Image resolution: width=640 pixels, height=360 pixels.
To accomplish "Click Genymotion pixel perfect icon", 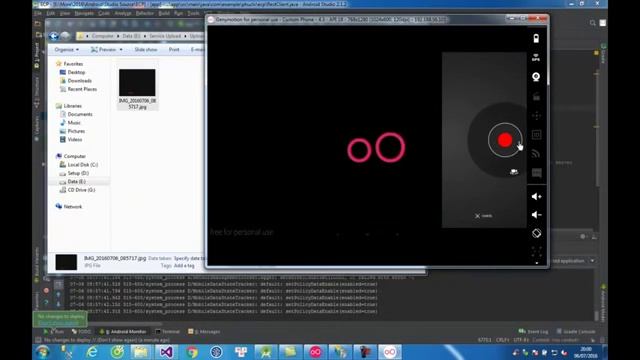I will [536, 251].
